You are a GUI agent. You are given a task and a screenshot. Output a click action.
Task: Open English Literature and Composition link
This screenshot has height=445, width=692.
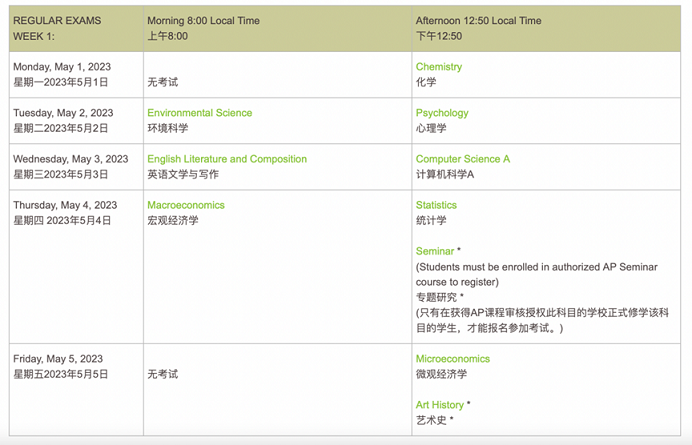tap(227, 159)
